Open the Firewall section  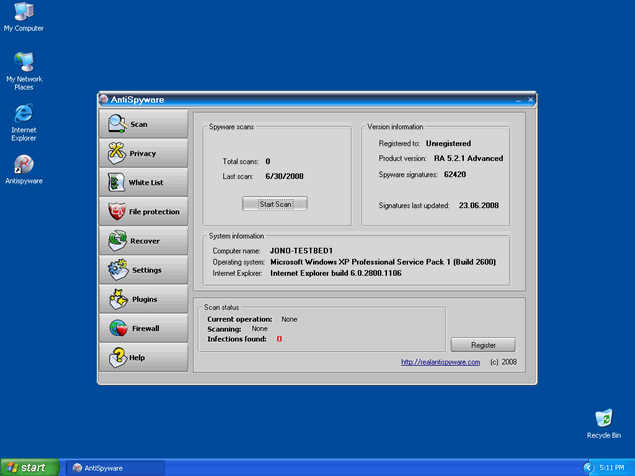(143, 328)
